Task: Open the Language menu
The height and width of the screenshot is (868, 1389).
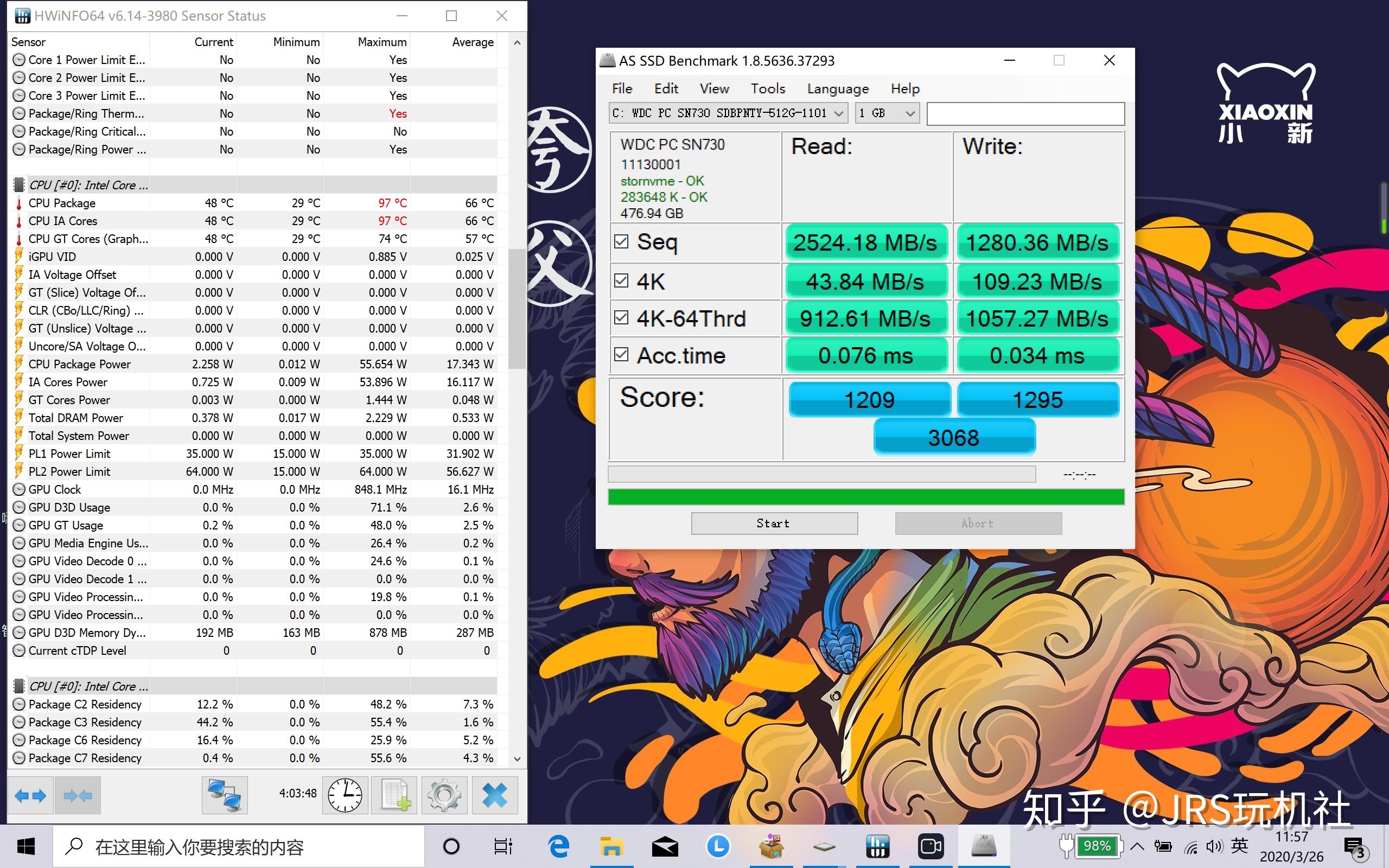Action: (837, 88)
